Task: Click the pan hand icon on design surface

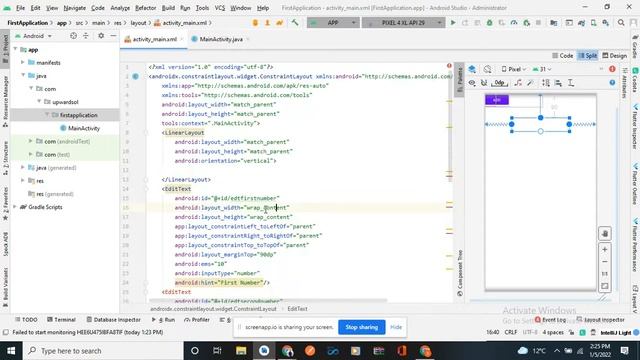Action: pos(605,233)
